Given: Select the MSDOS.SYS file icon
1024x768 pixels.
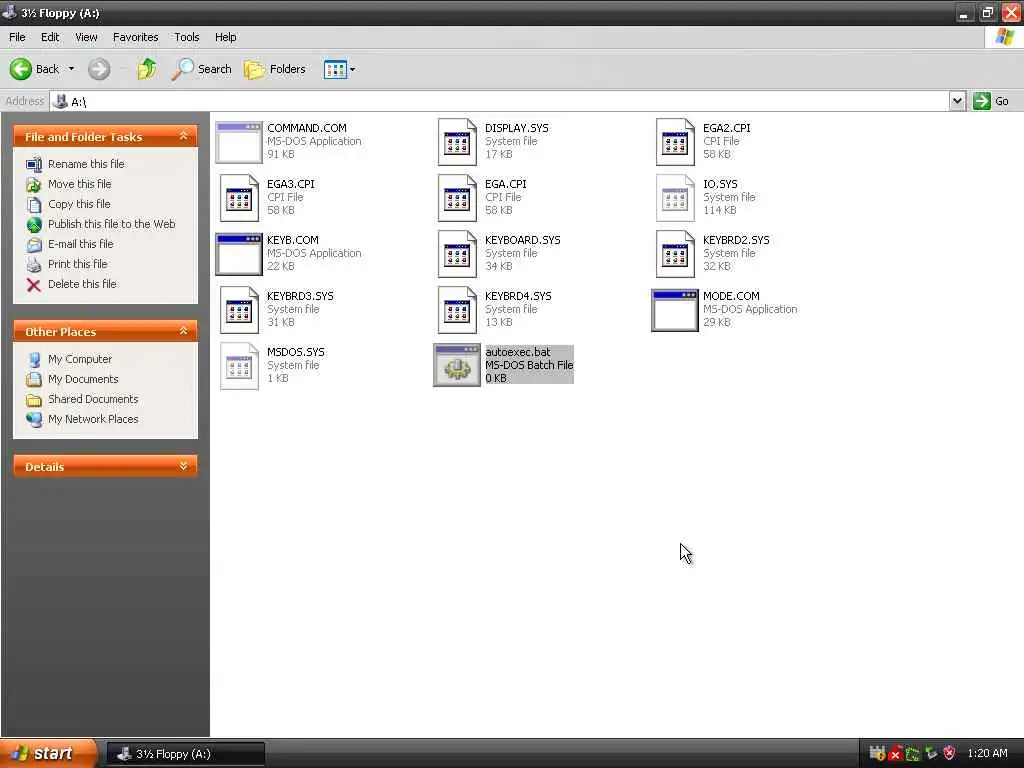Looking at the screenshot, I should coord(239,366).
